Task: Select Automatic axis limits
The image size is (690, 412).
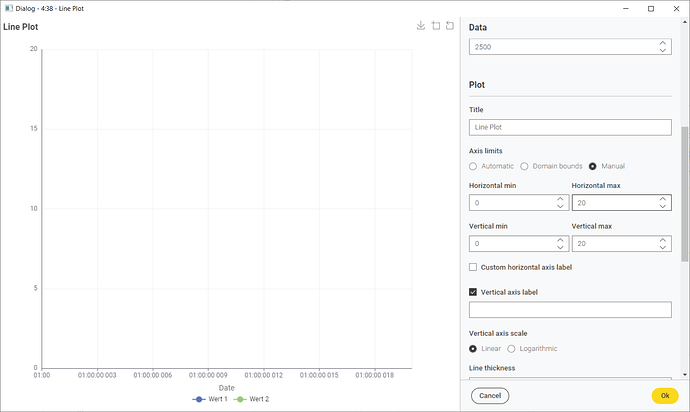Action: [474, 166]
